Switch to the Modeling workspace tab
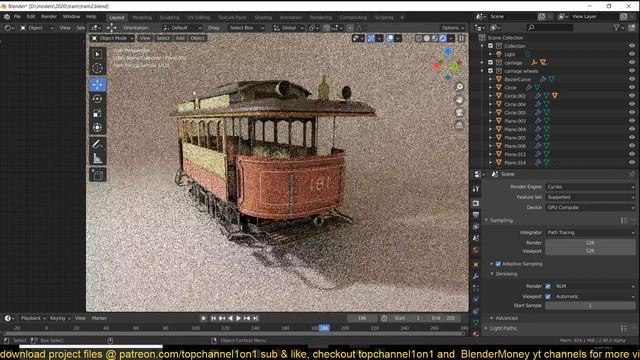Screen dimensions: 640x360 tap(142, 18)
